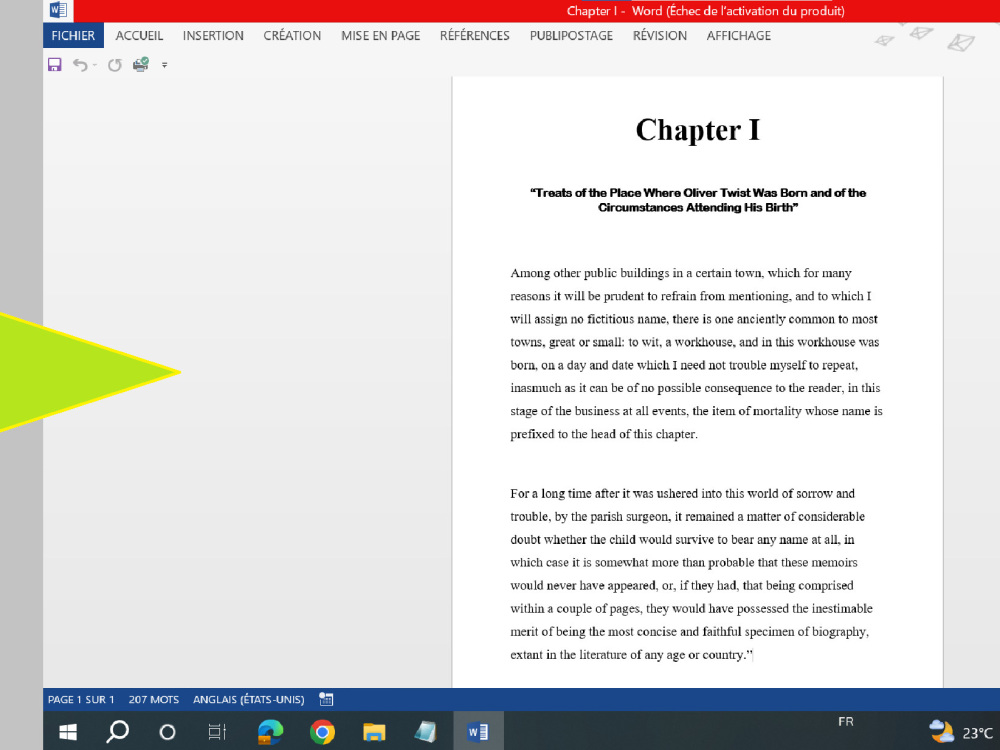Viewport: 1000px width, 750px height.
Task: Click the PAGE 1 SUR 1 status indicator
Action: [x=81, y=700]
